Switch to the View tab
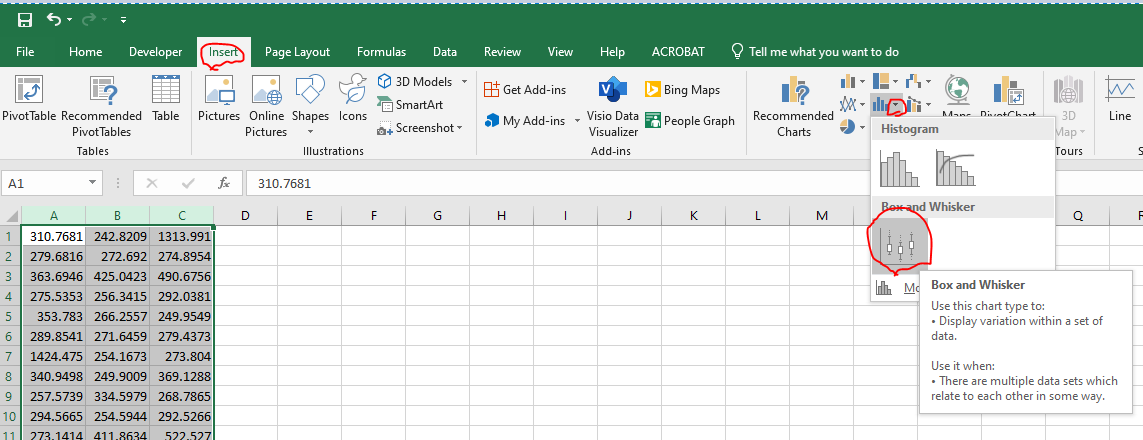The height and width of the screenshot is (440, 1143). click(x=560, y=52)
